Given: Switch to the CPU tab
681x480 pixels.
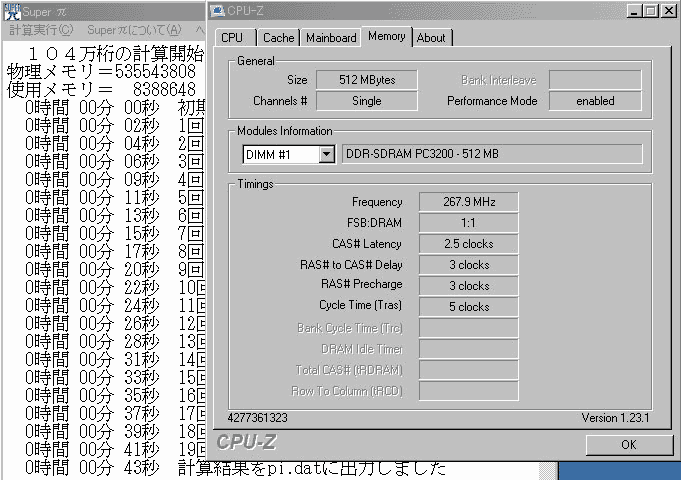Looking at the screenshot, I should click(x=232, y=38).
